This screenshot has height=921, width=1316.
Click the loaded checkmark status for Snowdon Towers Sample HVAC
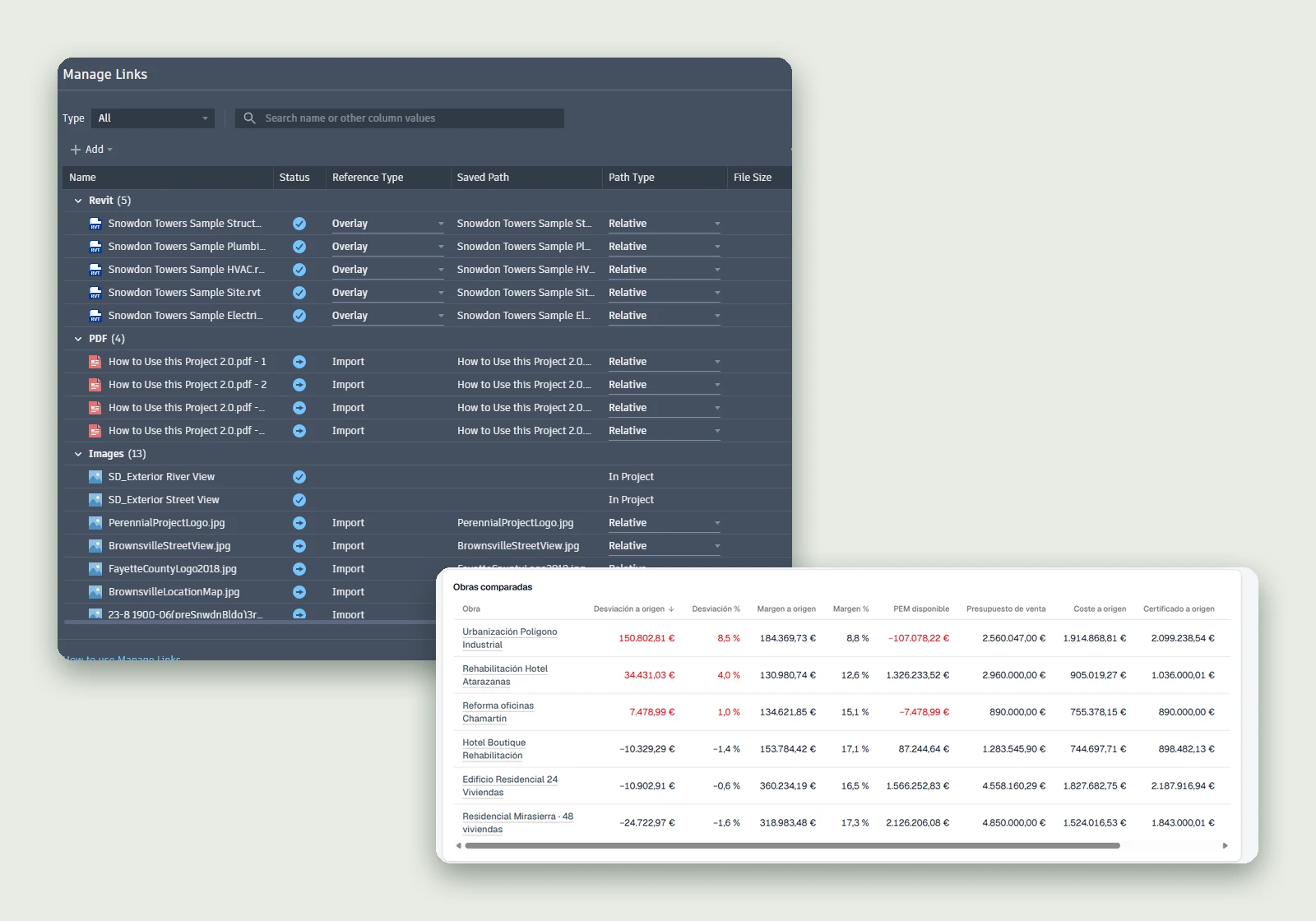[x=299, y=270]
